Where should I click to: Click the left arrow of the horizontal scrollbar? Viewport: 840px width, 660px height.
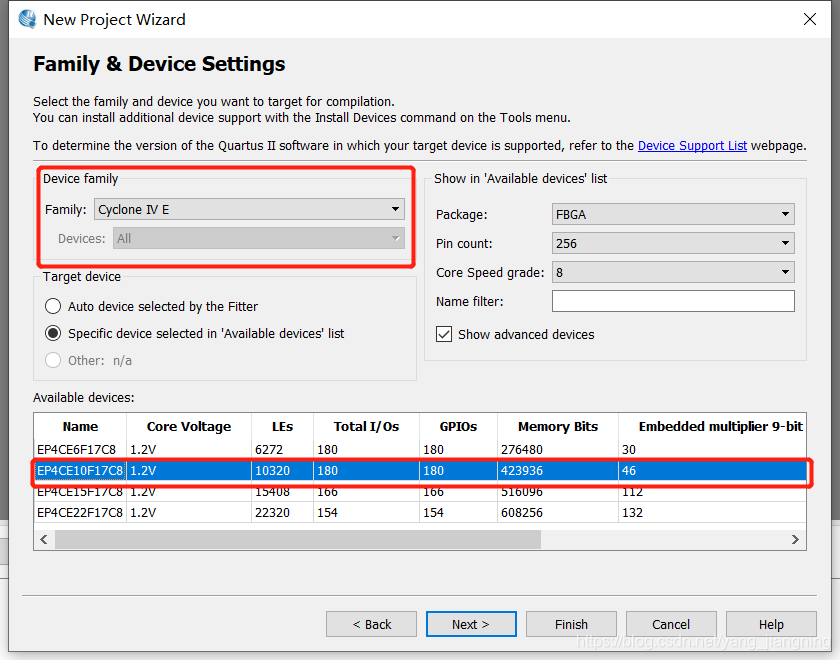(44, 539)
